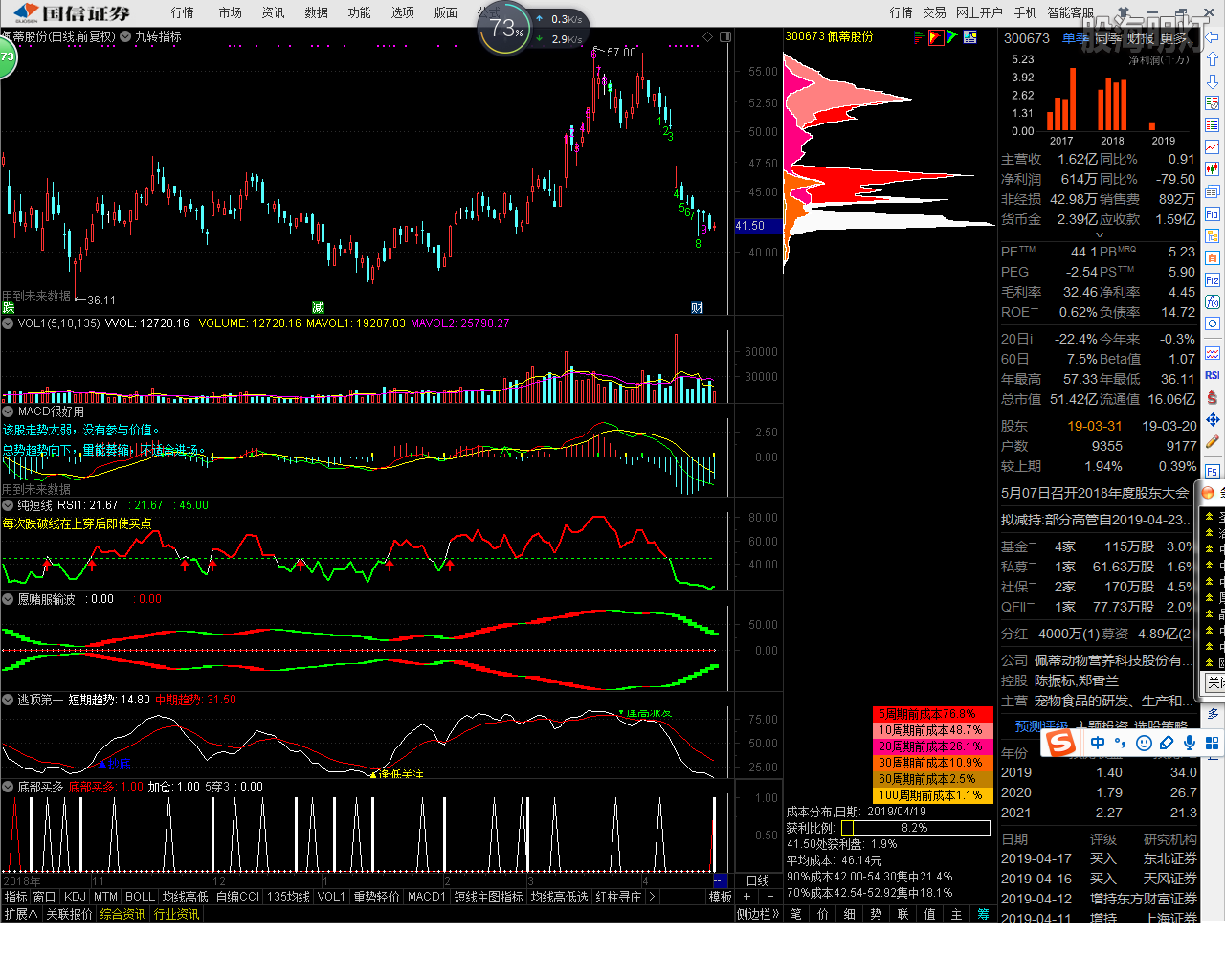Click the F5 icon in the right toolbar
The width and height of the screenshot is (1225, 980).
pyautogui.click(x=1213, y=471)
